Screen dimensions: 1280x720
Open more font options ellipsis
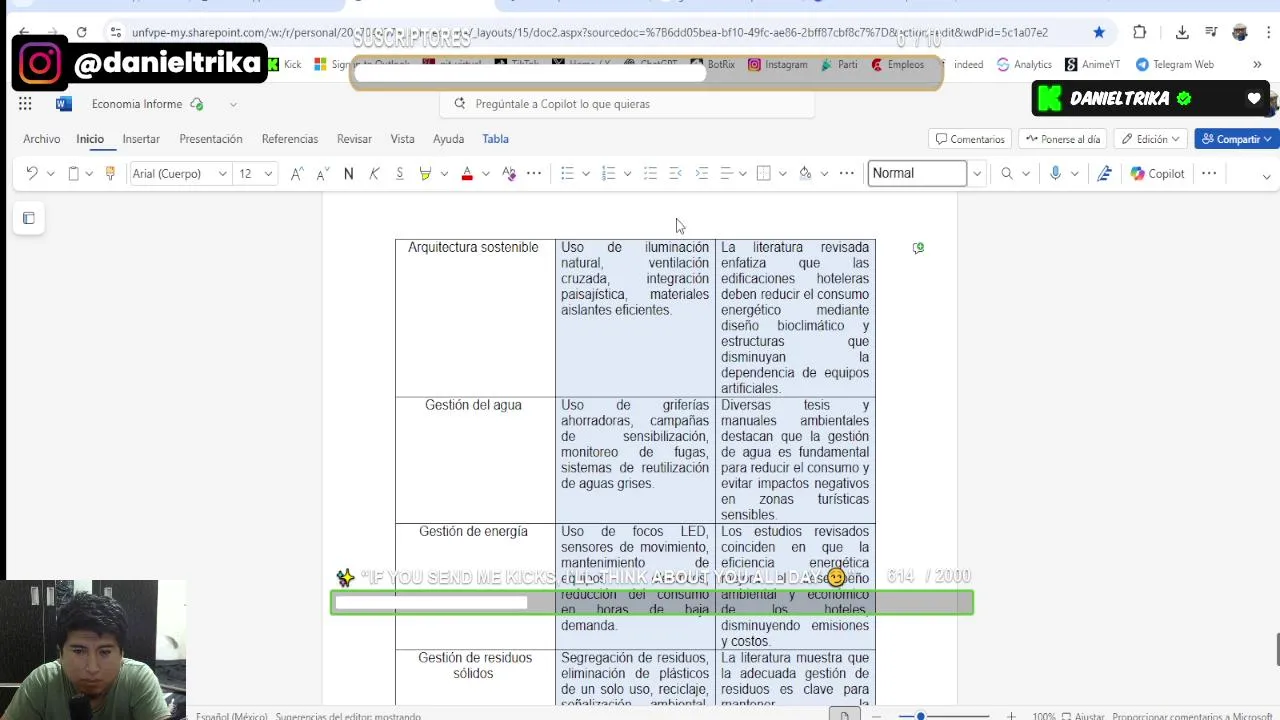[534, 174]
